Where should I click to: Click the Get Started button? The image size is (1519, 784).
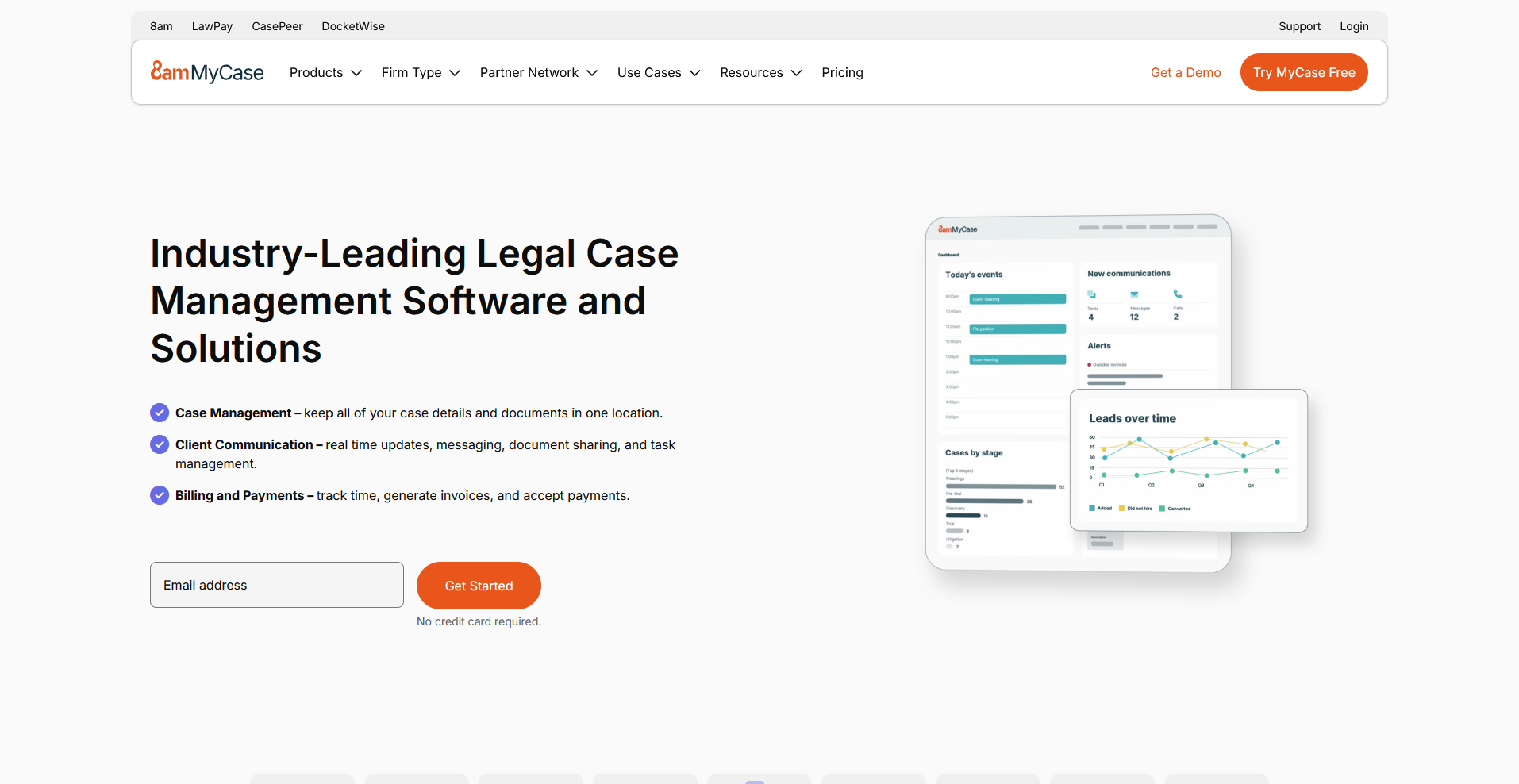coord(479,586)
